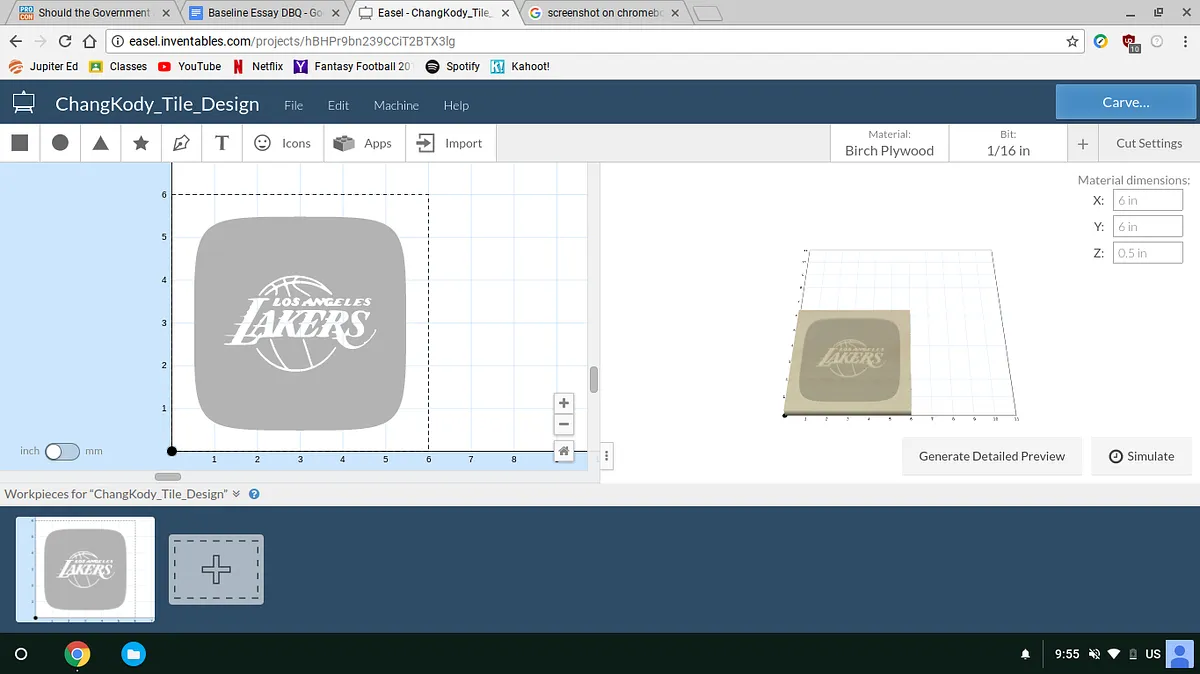Collapse the Workpieces panel chevron
Screen dimensions: 1200x674
237,494
